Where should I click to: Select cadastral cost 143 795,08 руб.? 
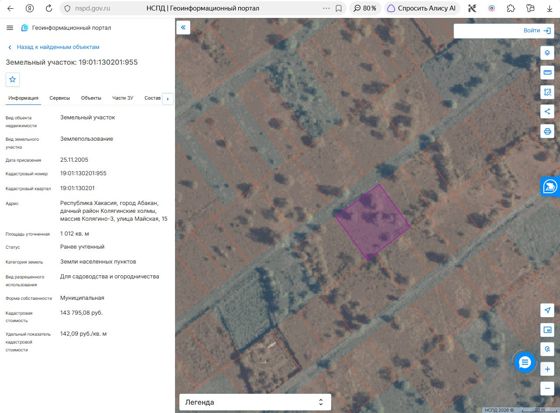tap(81, 313)
